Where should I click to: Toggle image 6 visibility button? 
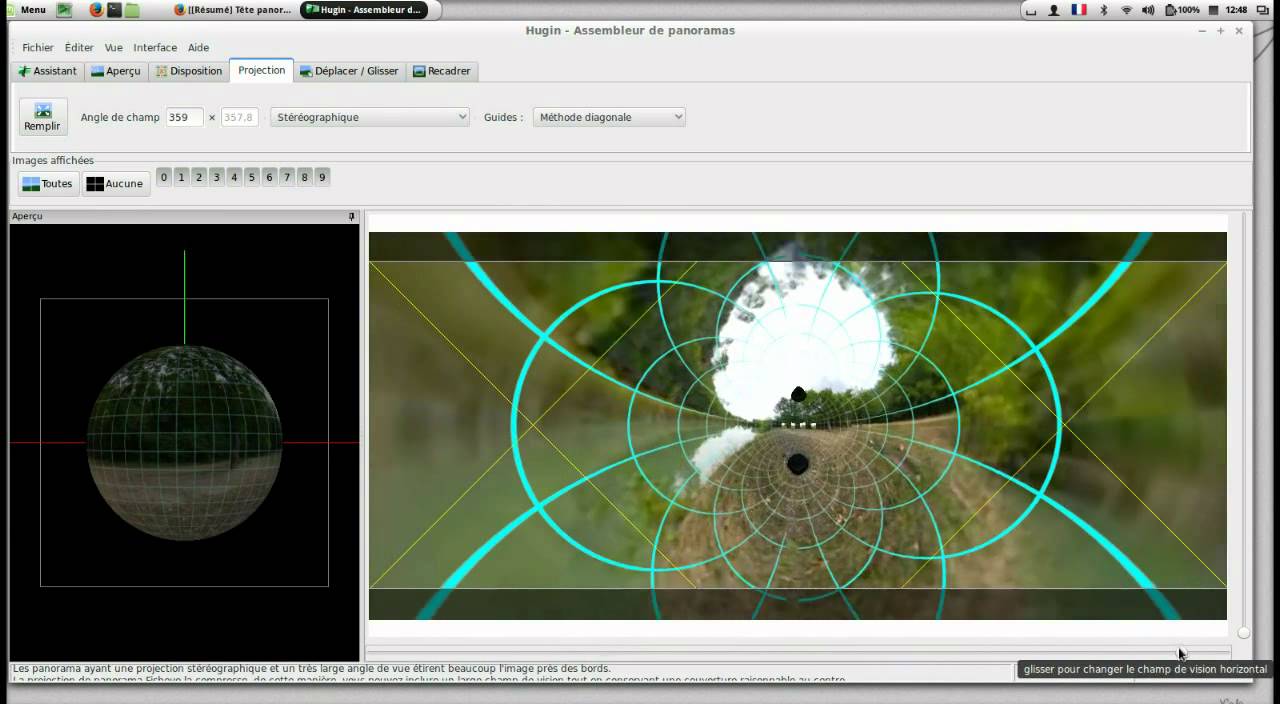[269, 177]
